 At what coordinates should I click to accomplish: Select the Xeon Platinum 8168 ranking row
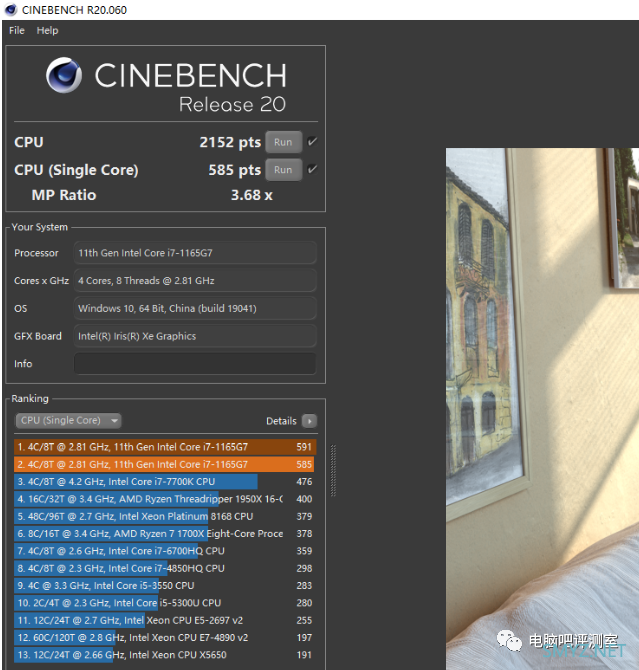pos(165,516)
